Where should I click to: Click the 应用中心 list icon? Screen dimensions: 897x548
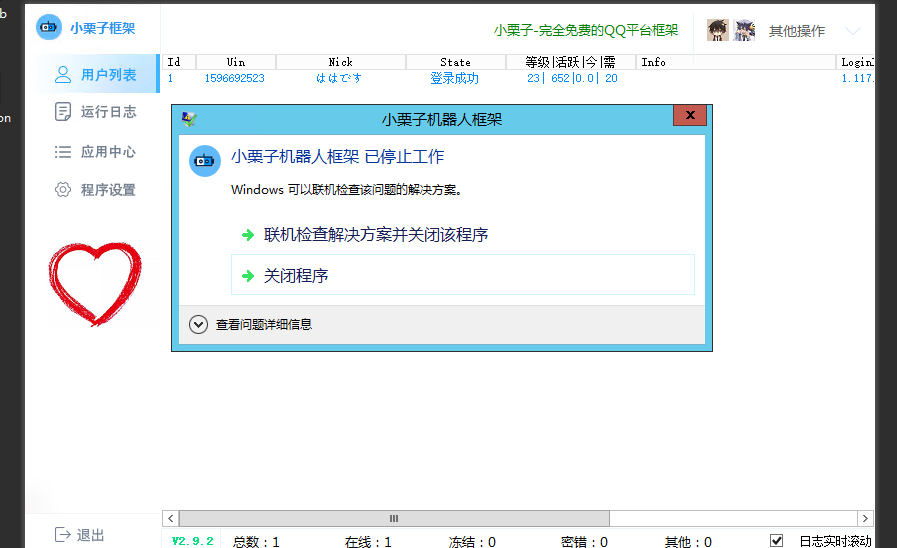point(63,152)
